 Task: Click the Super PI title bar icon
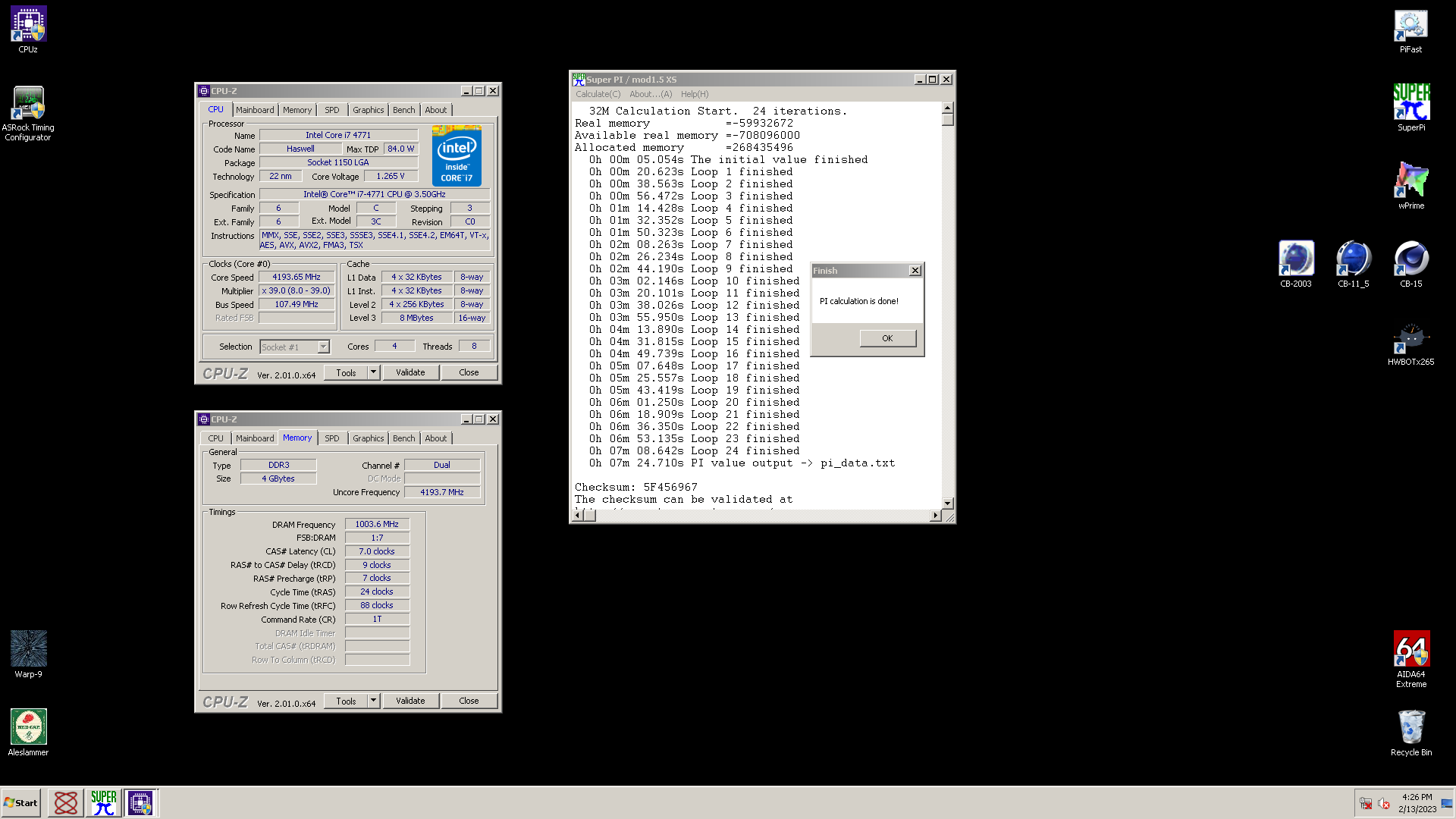pos(579,79)
